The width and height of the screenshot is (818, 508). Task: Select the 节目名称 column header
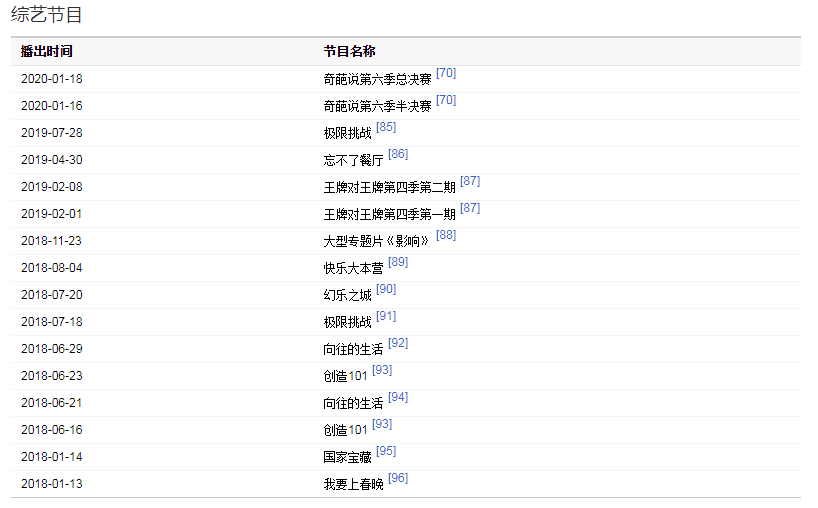349,51
